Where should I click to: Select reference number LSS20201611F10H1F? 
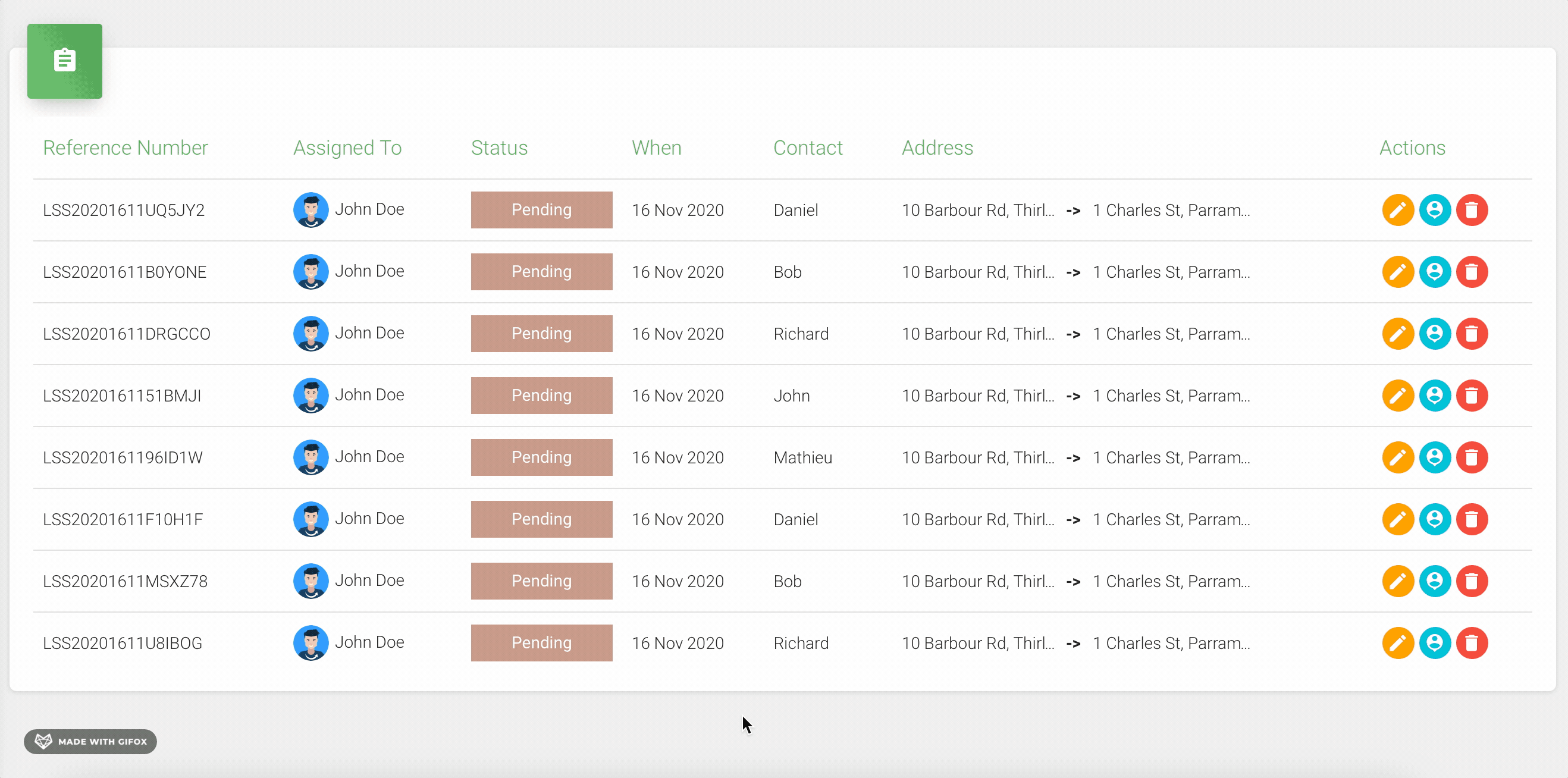pos(123,519)
